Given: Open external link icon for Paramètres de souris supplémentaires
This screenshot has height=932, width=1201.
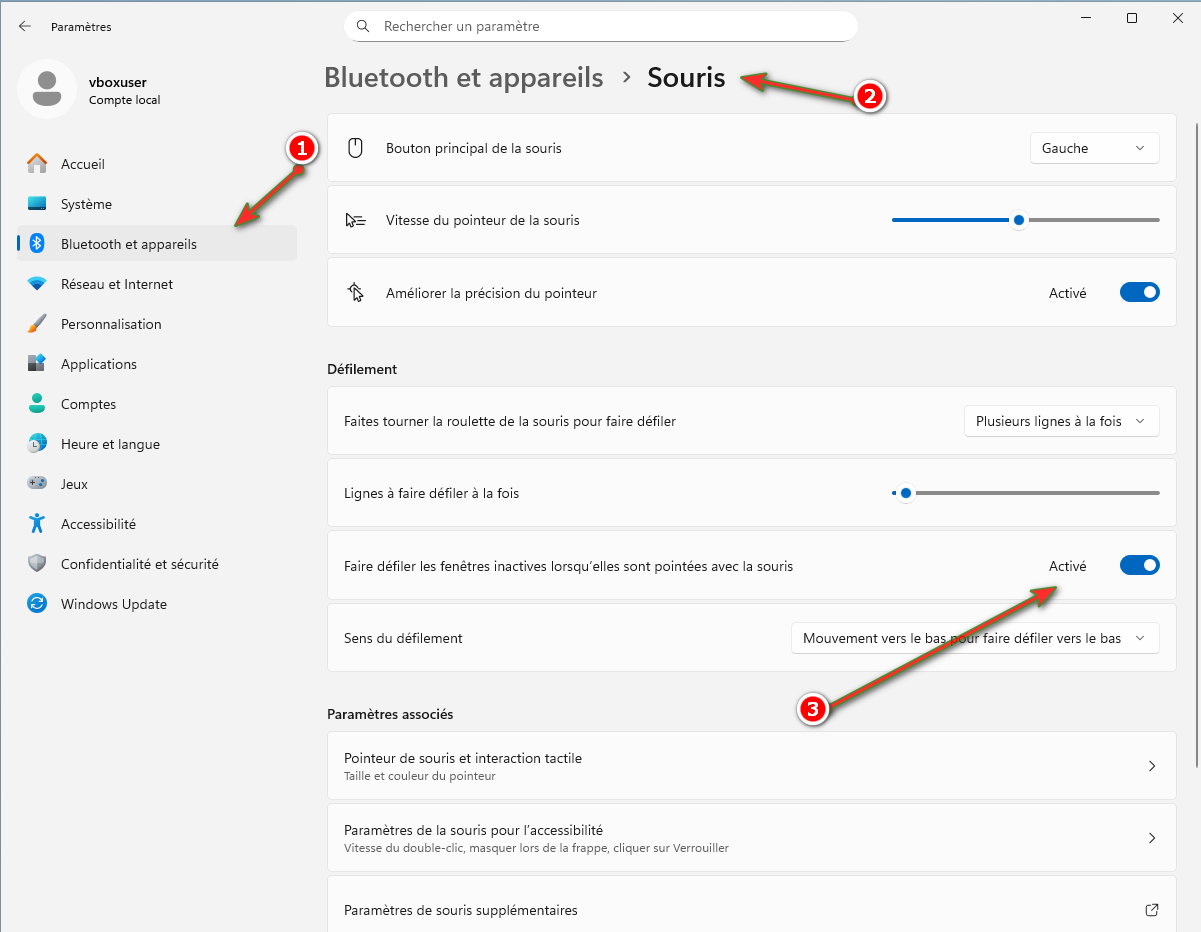Looking at the screenshot, I should click(x=1151, y=910).
